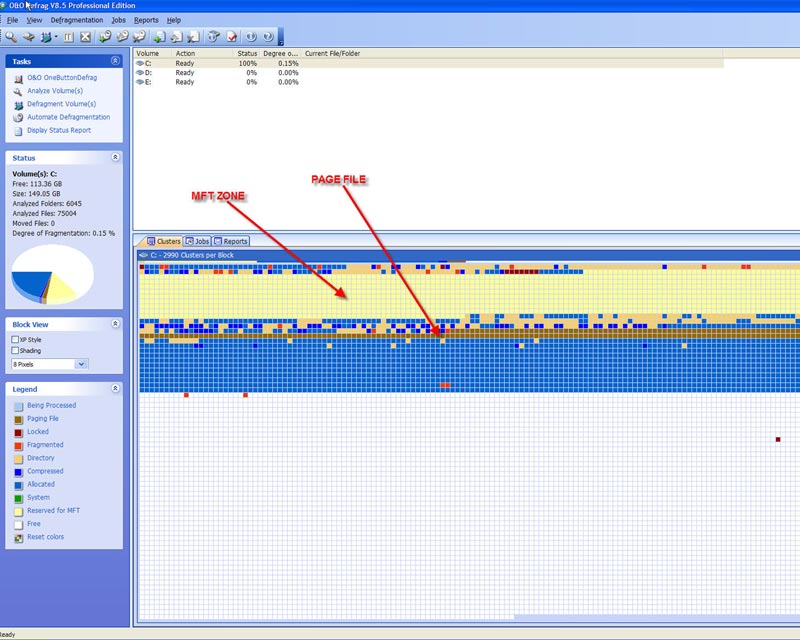The width and height of the screenshot is (800, 640).
Task: Open the Defragmentation menu
Action: (x=77, y=20)
